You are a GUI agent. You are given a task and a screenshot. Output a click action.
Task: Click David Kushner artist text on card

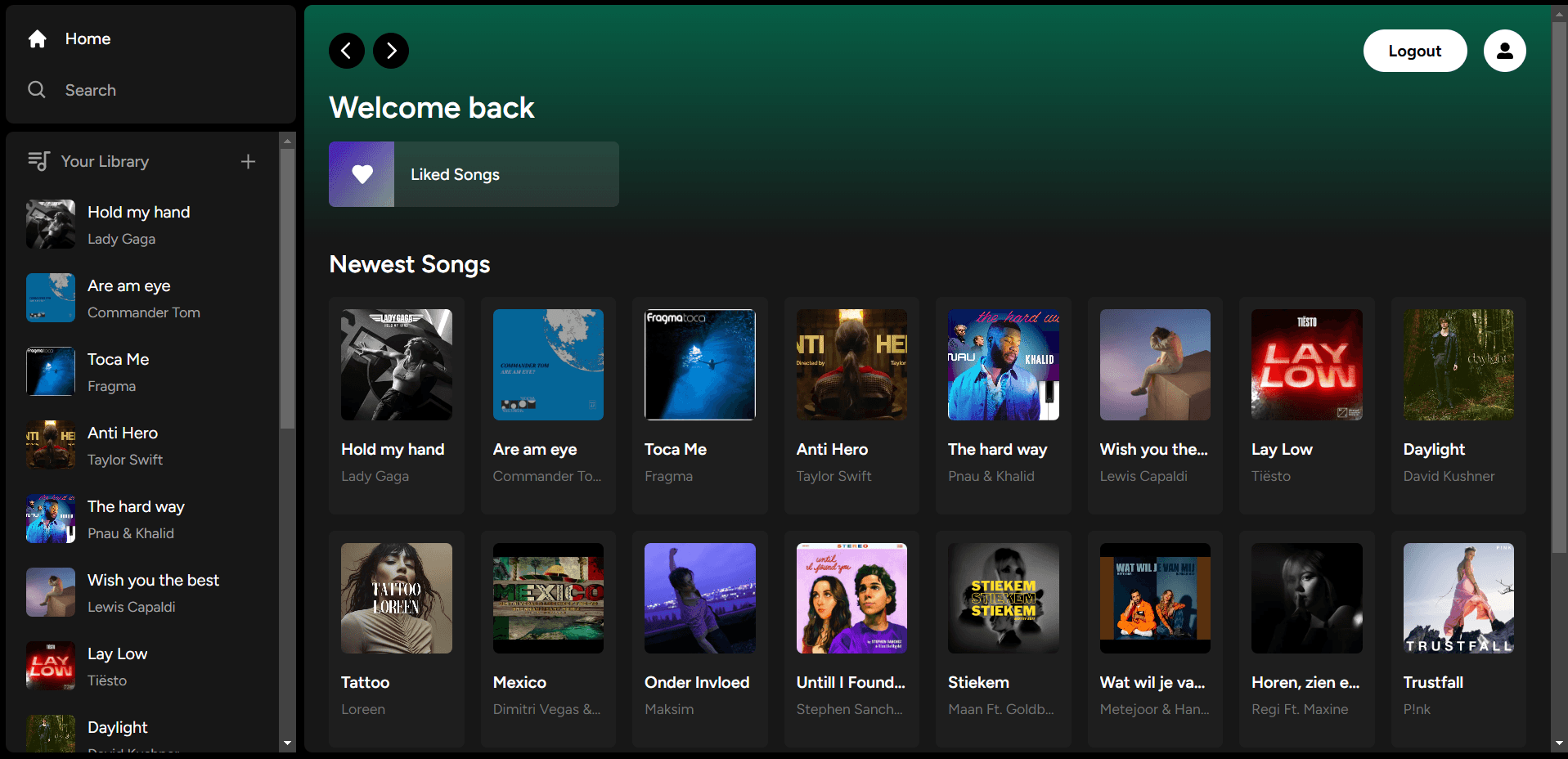(1449, 476)
